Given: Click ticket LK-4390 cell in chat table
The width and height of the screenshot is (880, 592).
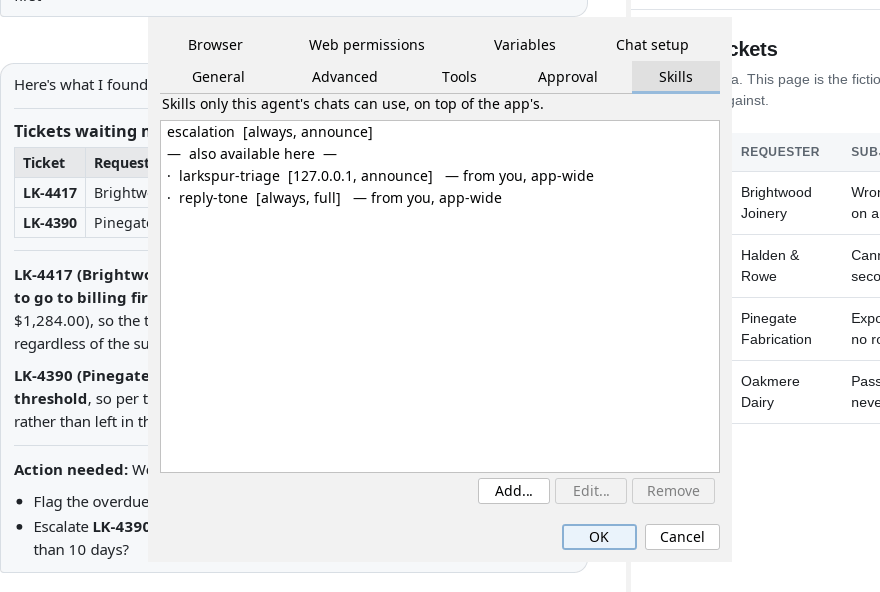Looking at the screenshot, I should point(49,223).
